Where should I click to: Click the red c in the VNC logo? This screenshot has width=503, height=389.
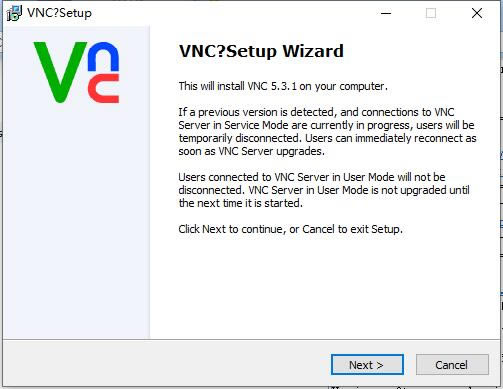(x=104, y=88)
